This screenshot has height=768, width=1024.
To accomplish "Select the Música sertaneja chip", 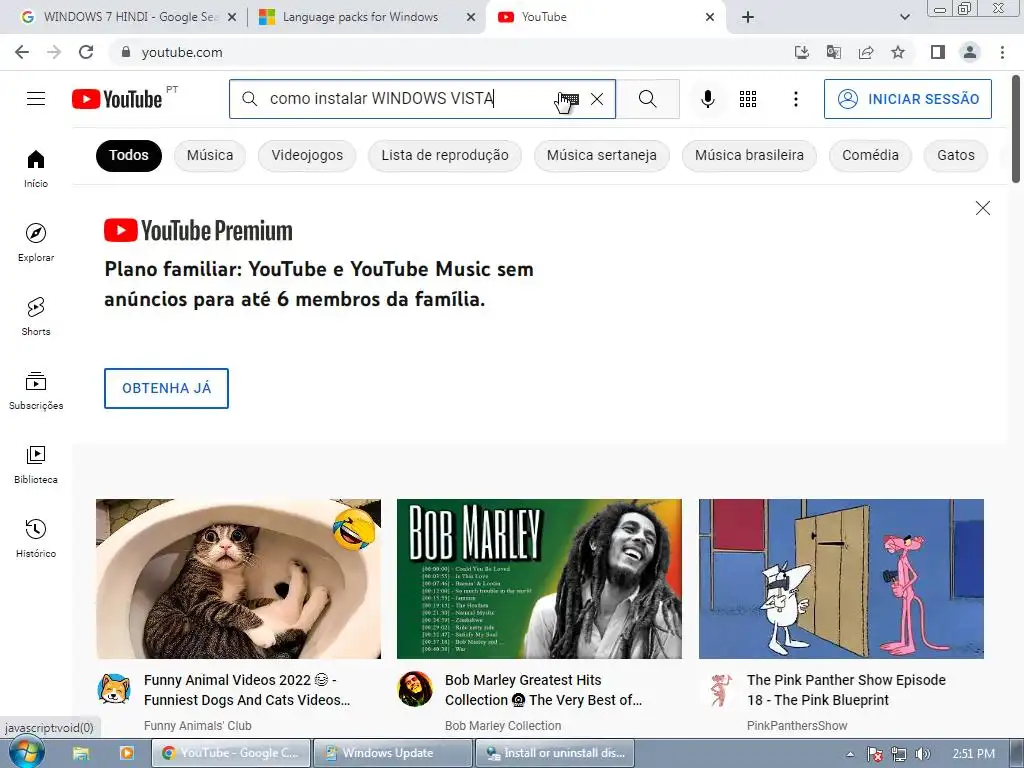I will 601,155.
